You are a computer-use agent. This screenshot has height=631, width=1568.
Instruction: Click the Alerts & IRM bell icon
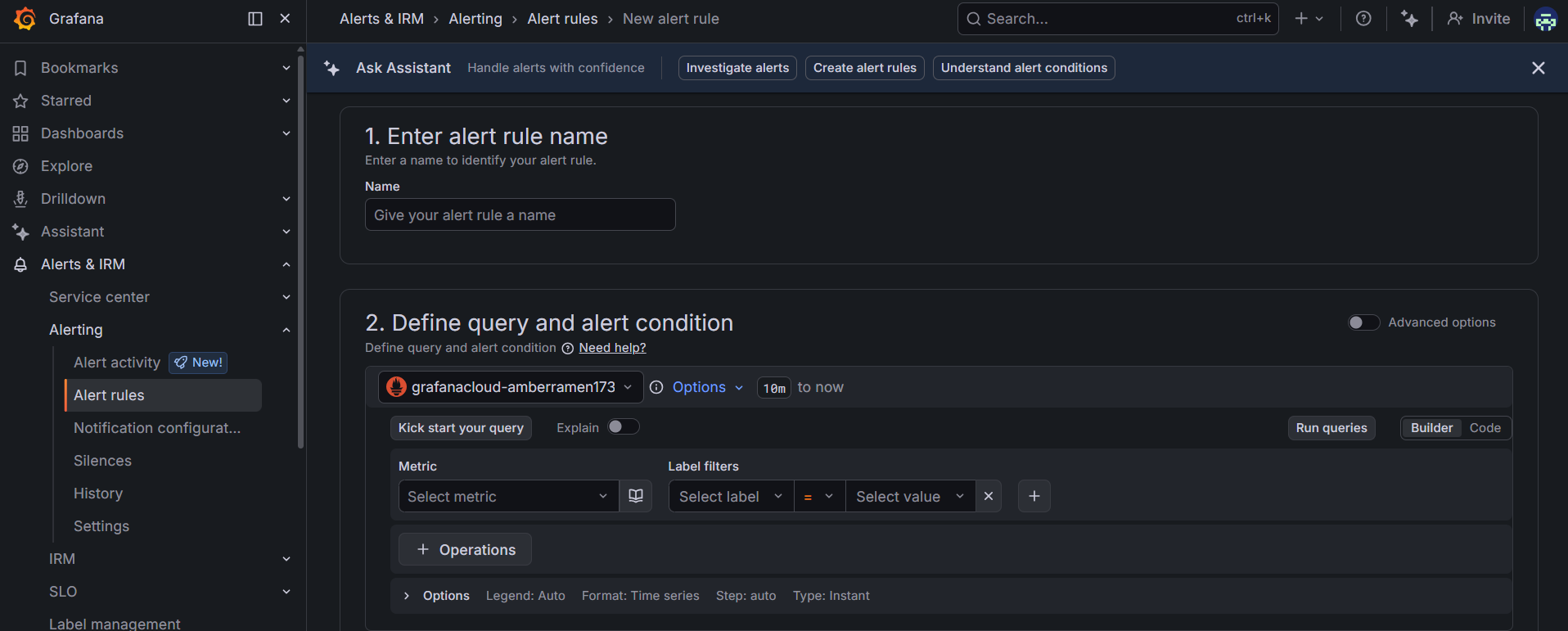point(20,264)
